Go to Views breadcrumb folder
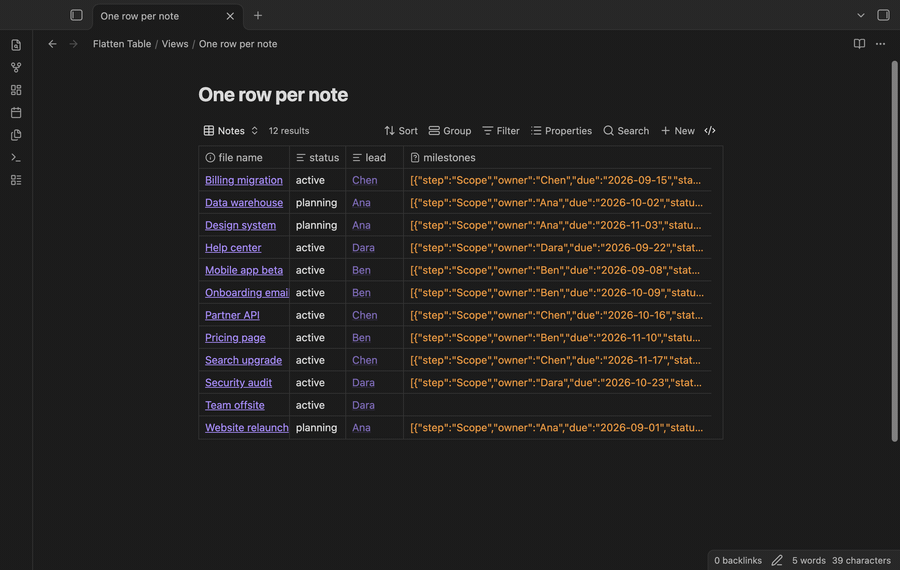Image resolution: width=900 pixels, height=570 pixels. point(175,44)
